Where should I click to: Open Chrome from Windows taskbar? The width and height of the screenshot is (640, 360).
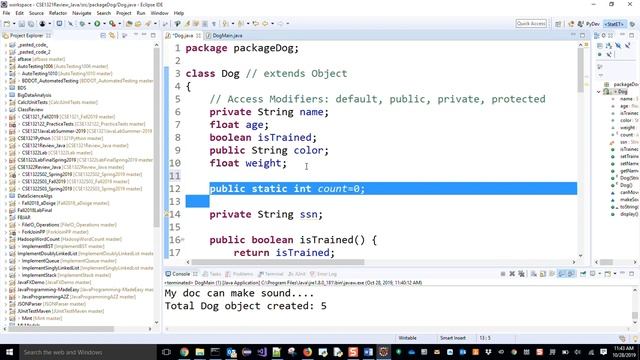point(184,352)
